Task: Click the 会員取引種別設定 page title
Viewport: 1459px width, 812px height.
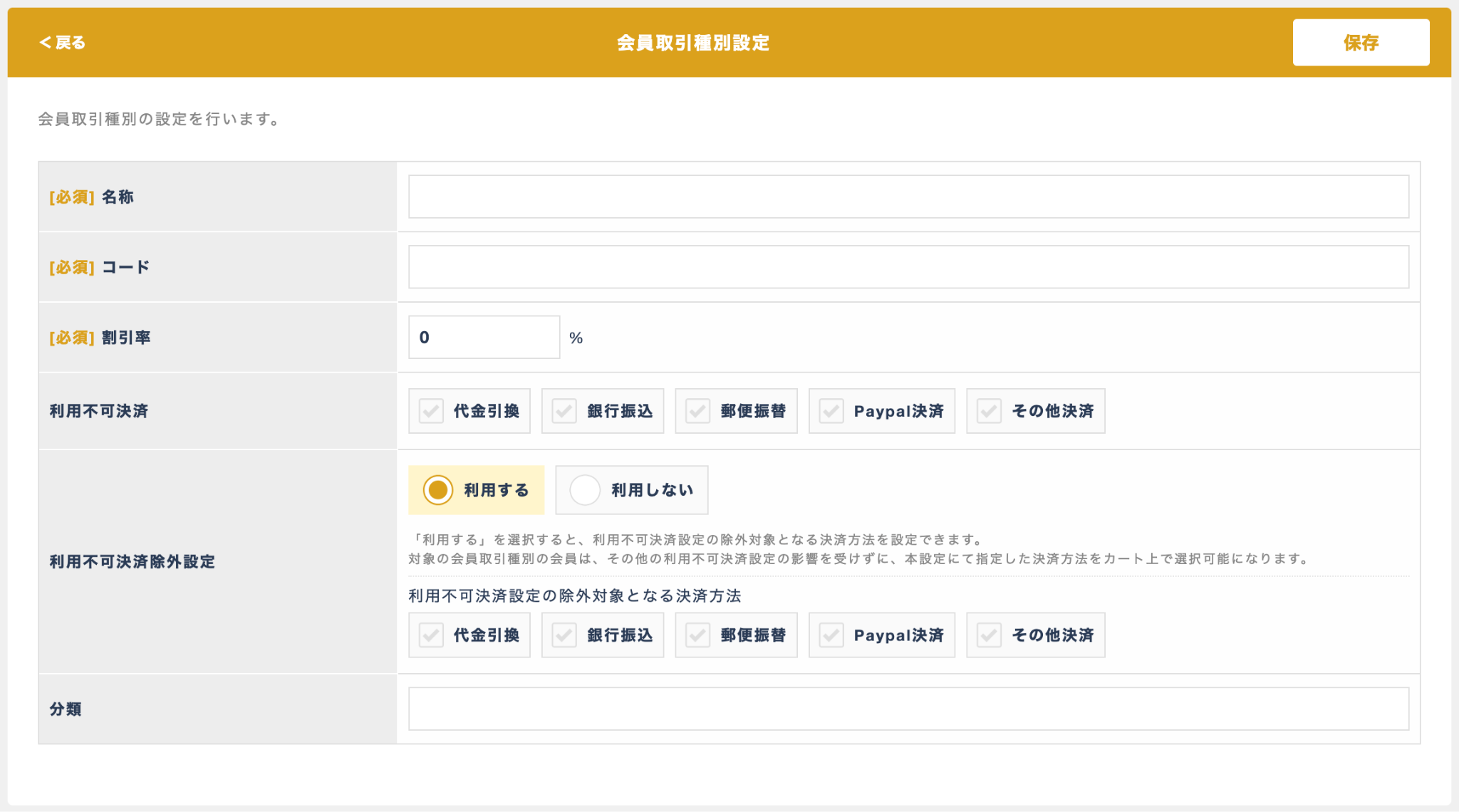Action: tap(692, 43)
